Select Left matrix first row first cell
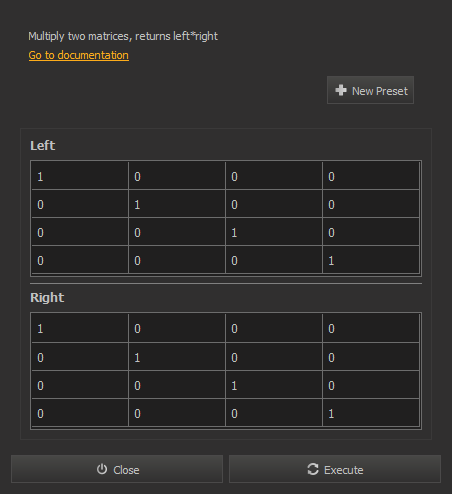Screen dimensions: 452x494 (x=80, y=176)
